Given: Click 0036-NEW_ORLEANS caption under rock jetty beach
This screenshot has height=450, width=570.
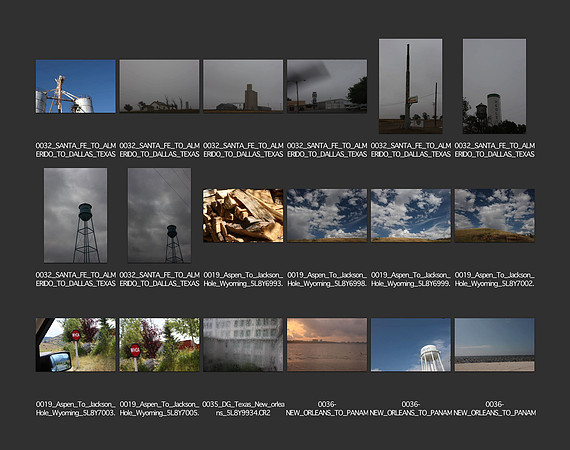Looking at the screenshot, I should 494,409.
